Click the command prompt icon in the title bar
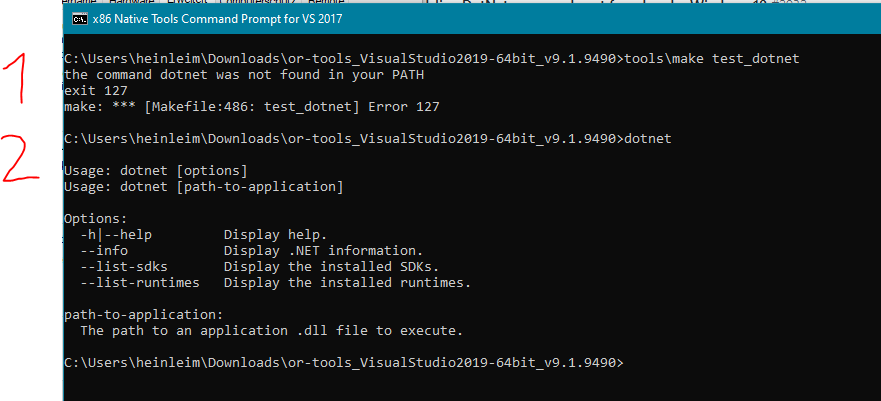Image resolution: width=881 pixels, height=401 pixels. pos(79,19)
